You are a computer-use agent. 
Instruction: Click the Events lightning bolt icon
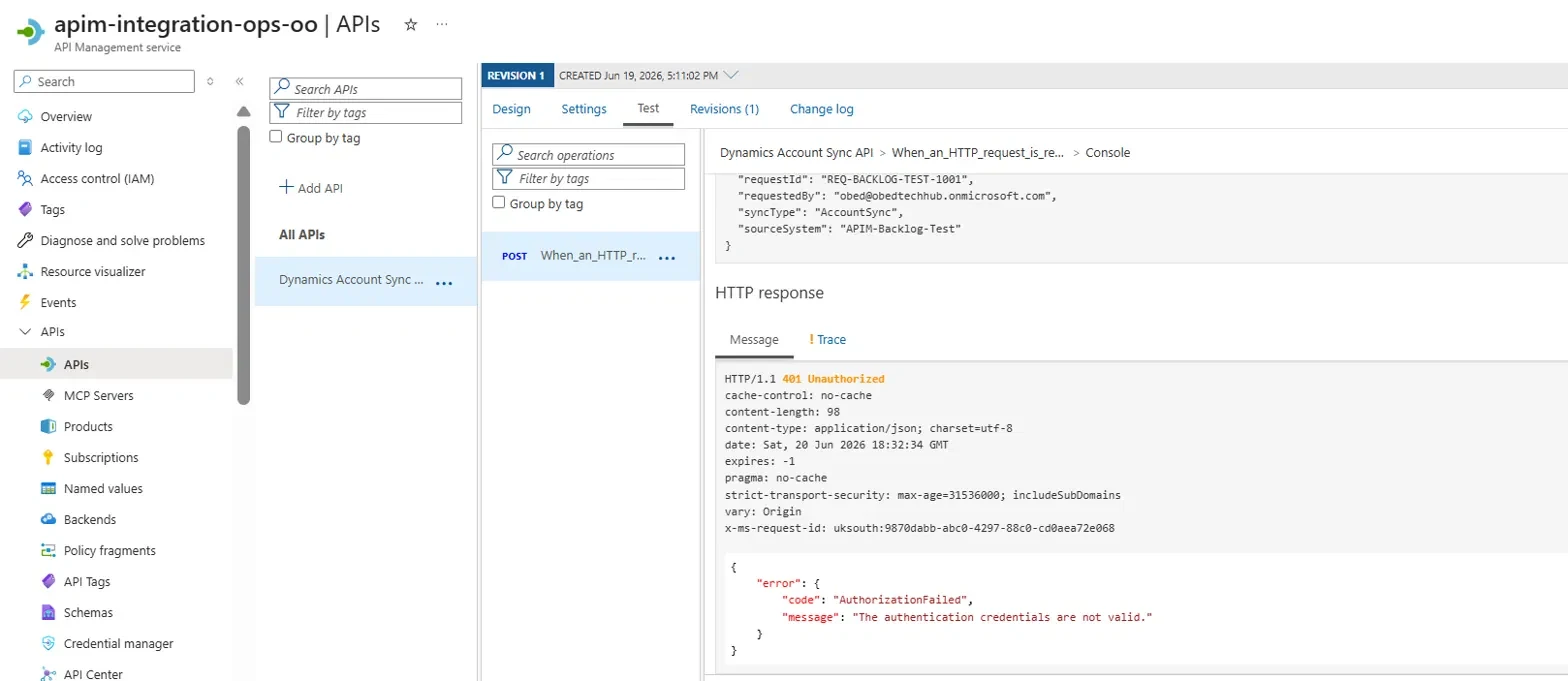(26, 303)
